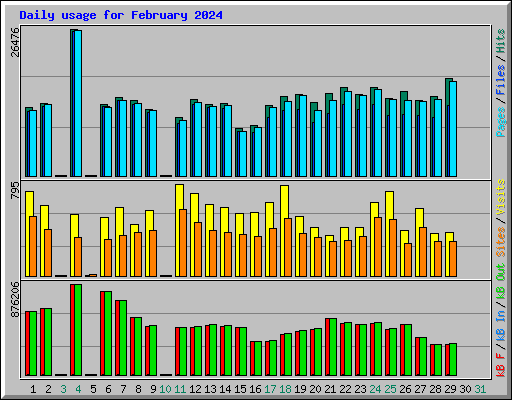The width and height of the screenshot is (512, 400).
Task: Click green weekend day label 11
Action: click(x=180, y=389)
